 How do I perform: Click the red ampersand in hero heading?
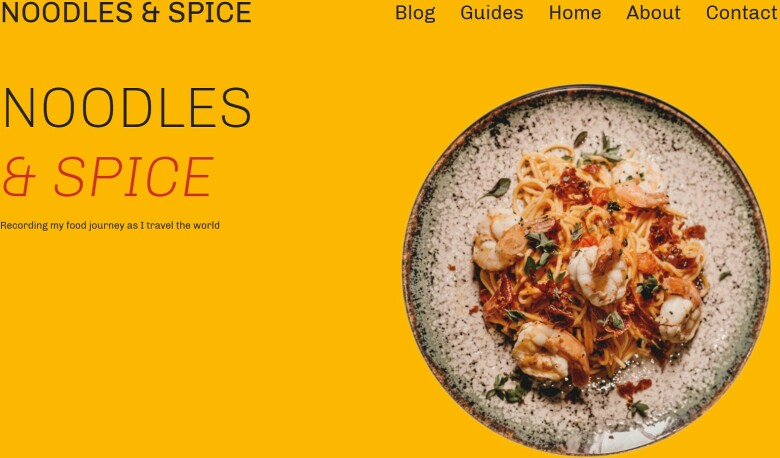[x=19, y=177]
